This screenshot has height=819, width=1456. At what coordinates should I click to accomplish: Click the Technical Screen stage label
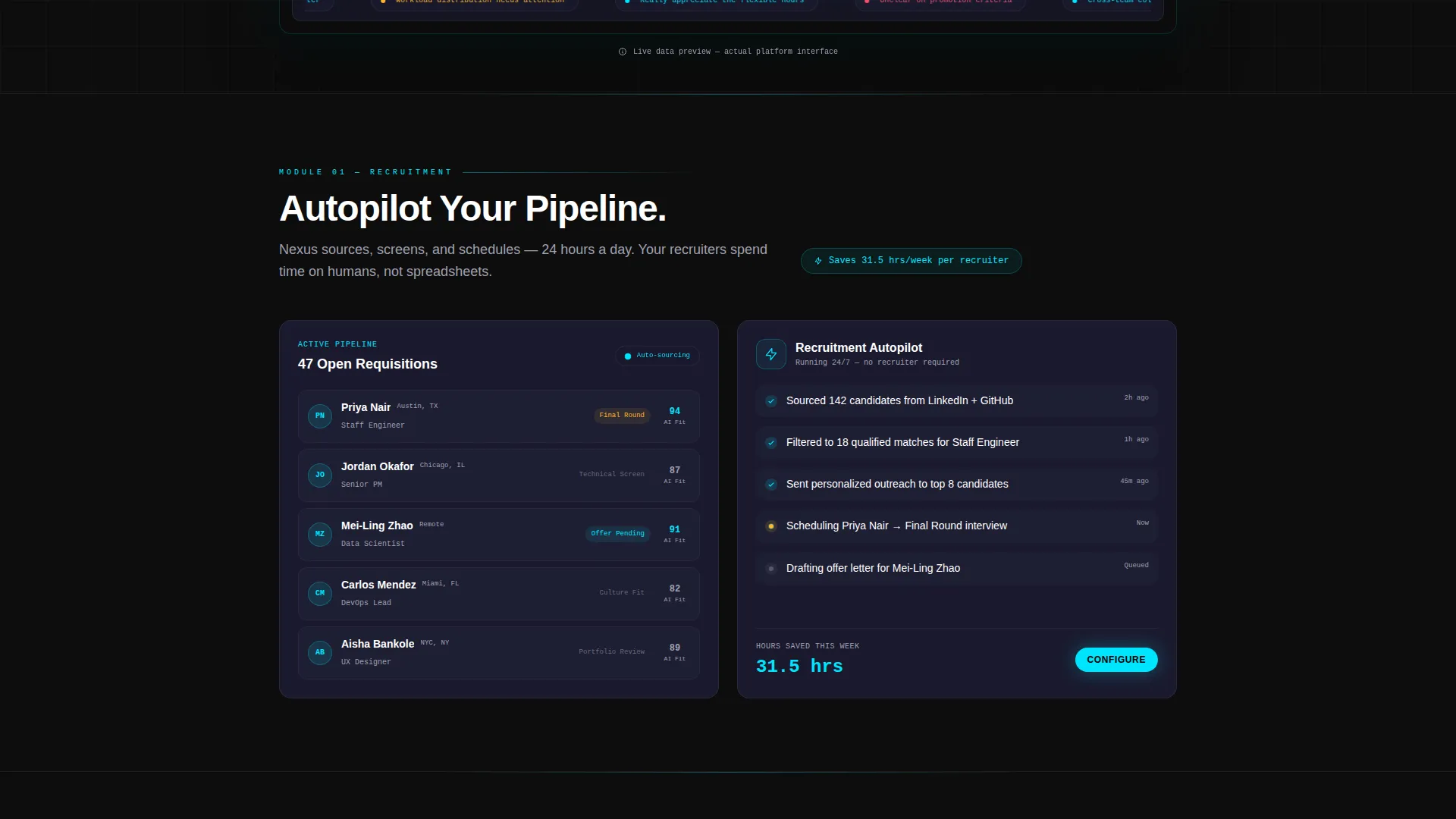pyautogui.click(x=612, y=475)
